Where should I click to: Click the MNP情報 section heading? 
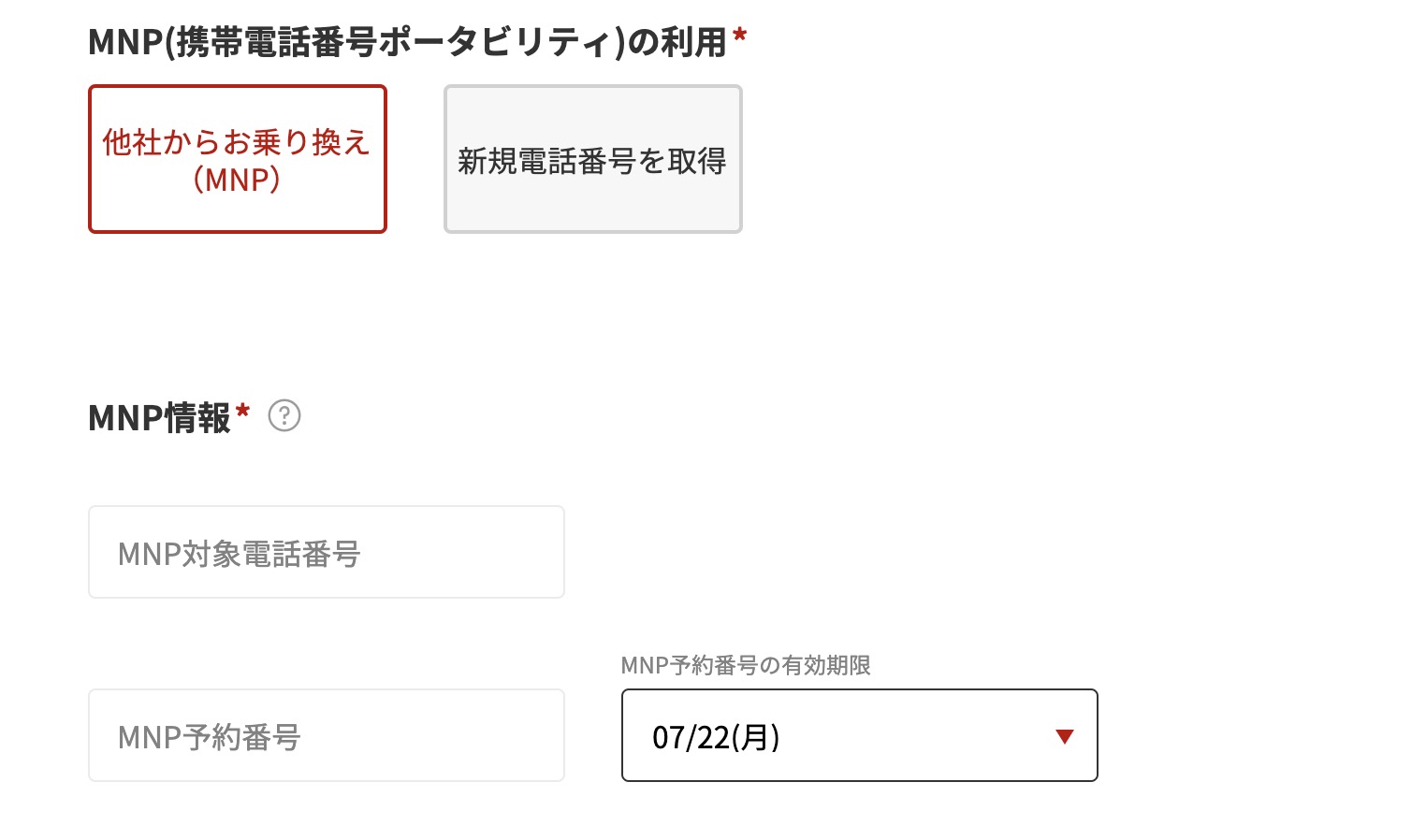point(159,417)
